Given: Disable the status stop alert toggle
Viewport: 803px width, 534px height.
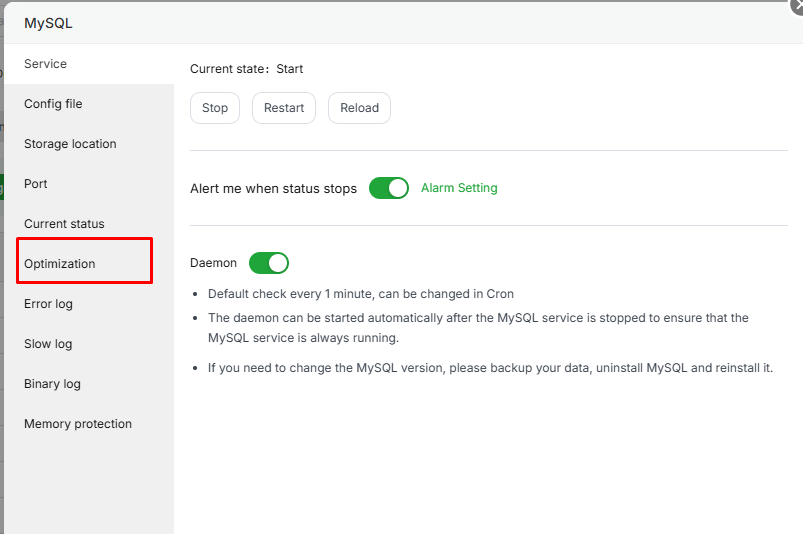Looking at the screenshot, I should [x=389, y=188].
